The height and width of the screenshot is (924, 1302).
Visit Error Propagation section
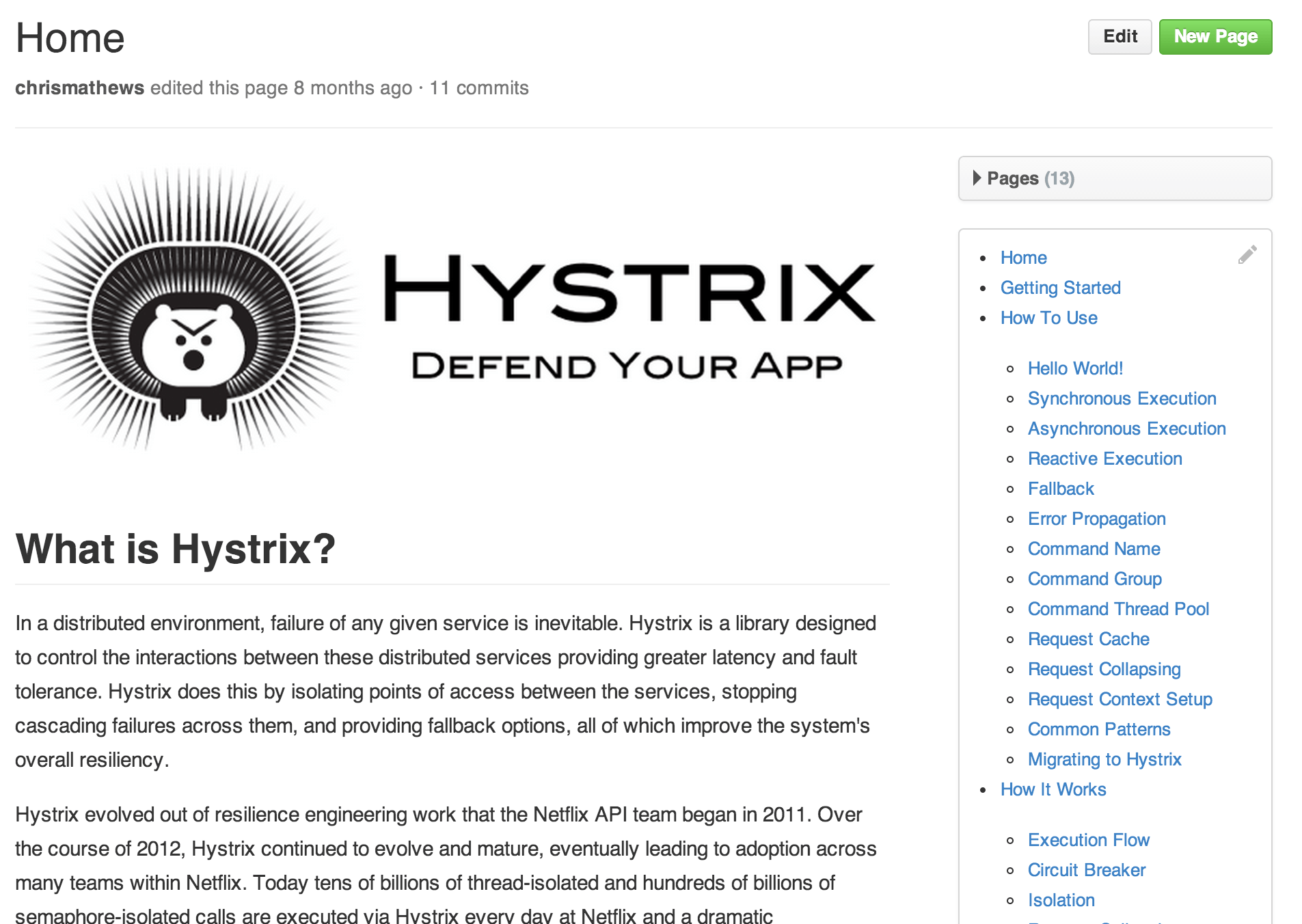tap(1096, 519)
